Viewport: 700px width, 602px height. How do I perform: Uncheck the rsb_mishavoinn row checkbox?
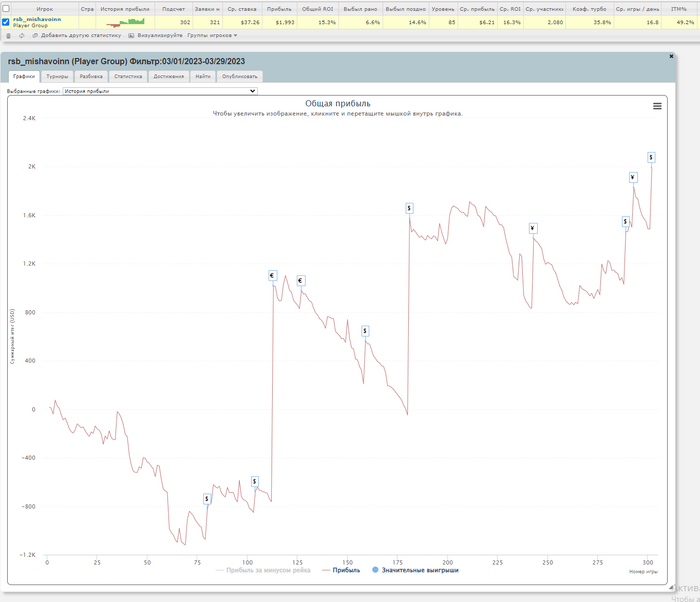click(6, 22)
